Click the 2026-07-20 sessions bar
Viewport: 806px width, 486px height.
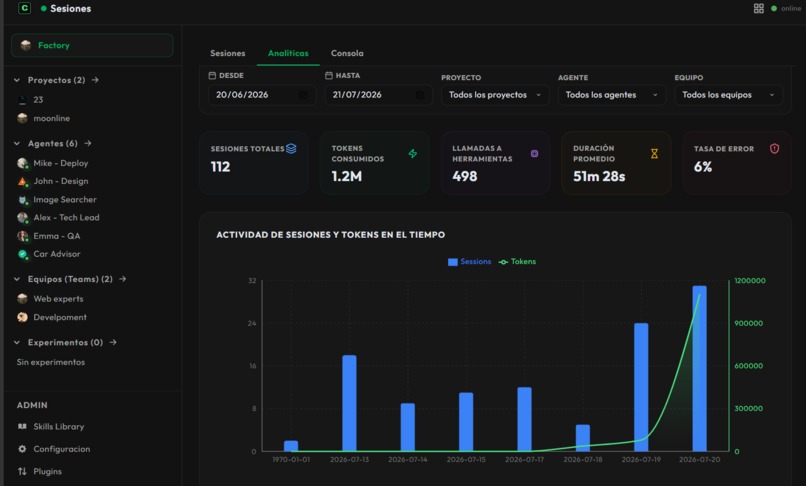(x=699, y=369)
